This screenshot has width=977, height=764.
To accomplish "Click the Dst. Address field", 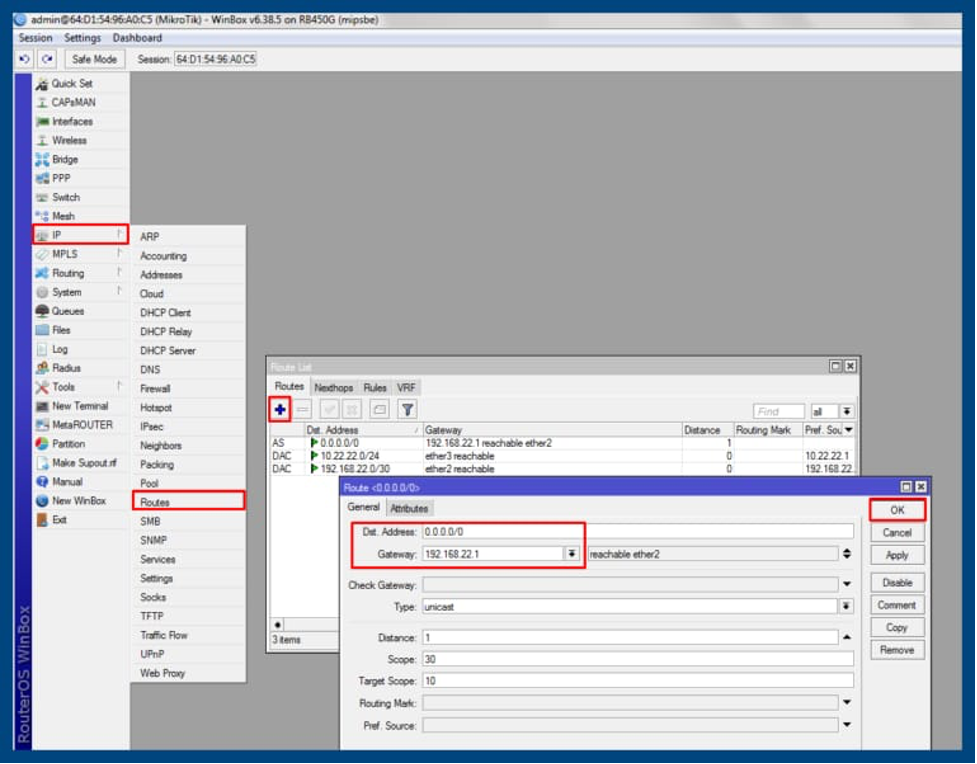I will (x=638, y=532).
